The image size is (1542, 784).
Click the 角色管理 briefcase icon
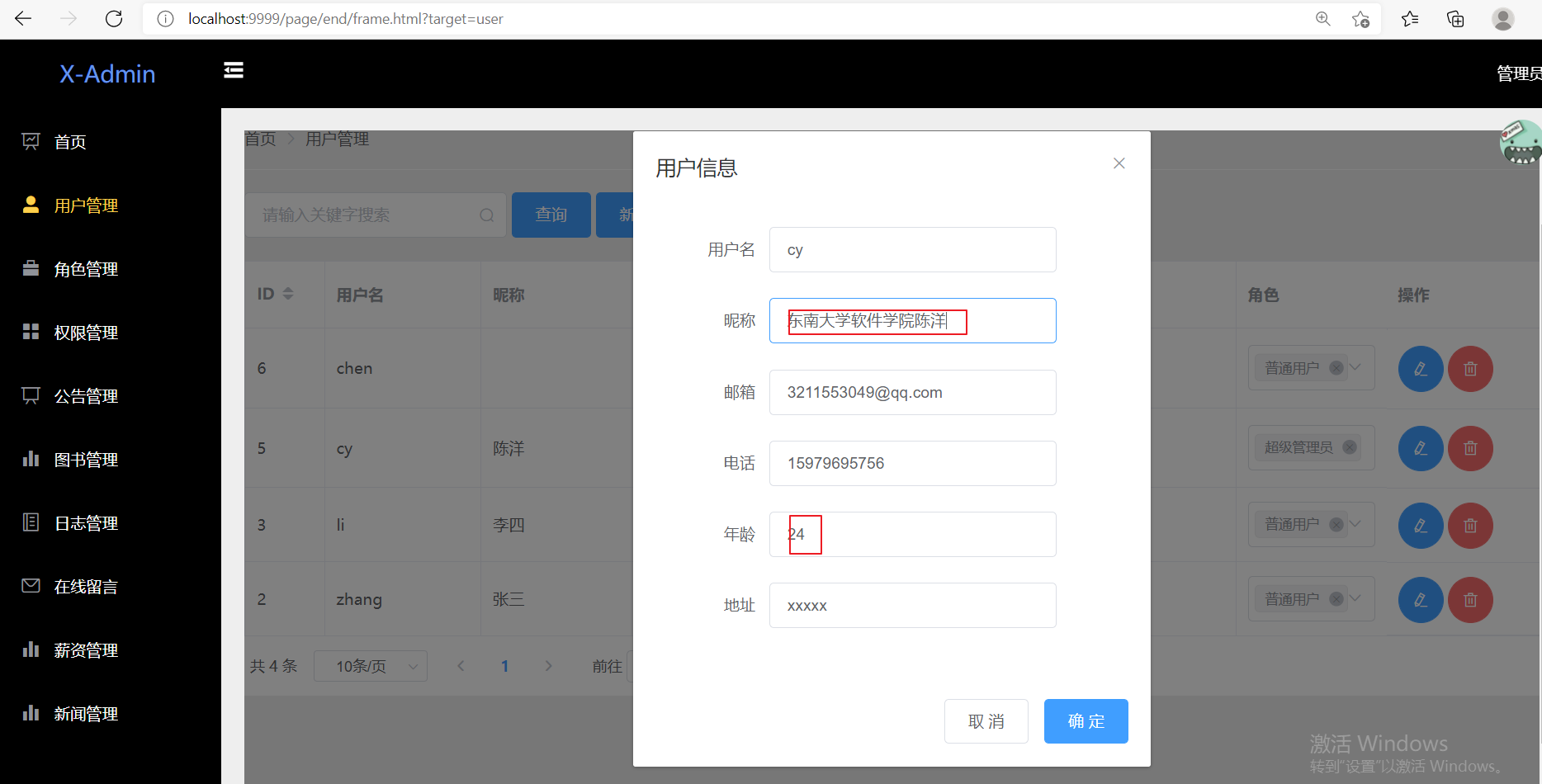tap(31, 268)
